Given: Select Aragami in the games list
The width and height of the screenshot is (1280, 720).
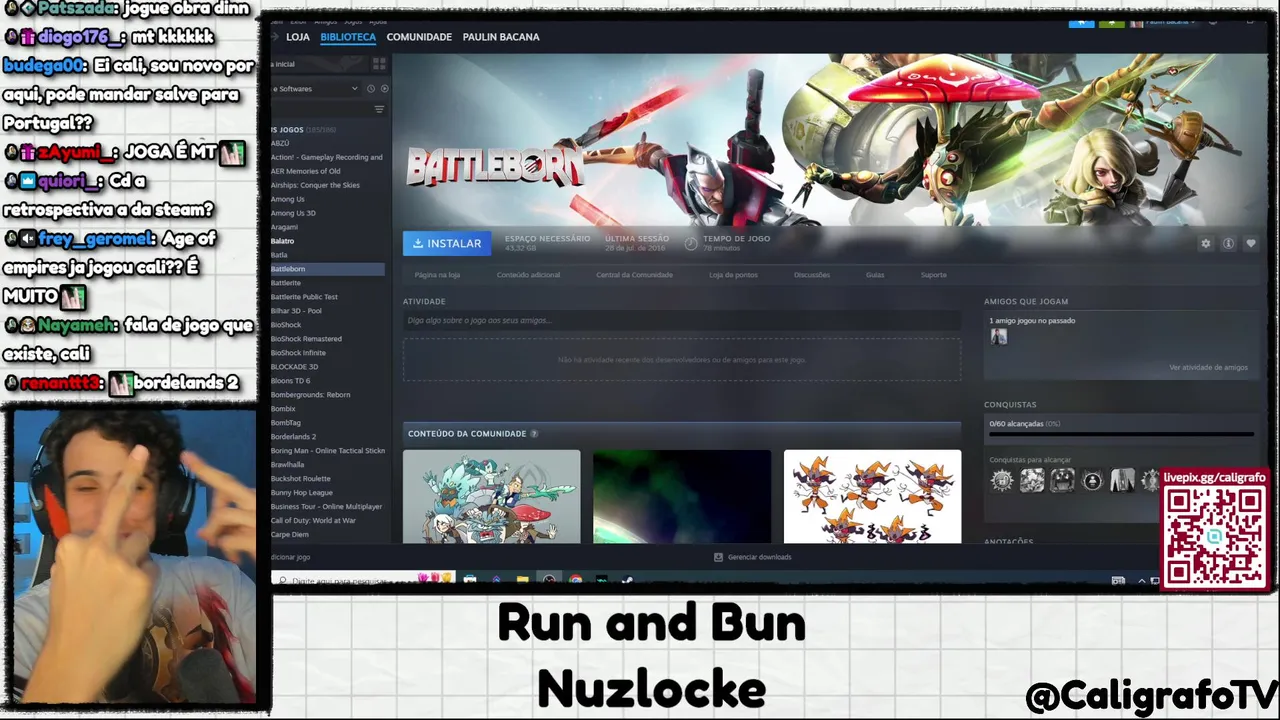Looking at the screenshot, I should (284, 227).
